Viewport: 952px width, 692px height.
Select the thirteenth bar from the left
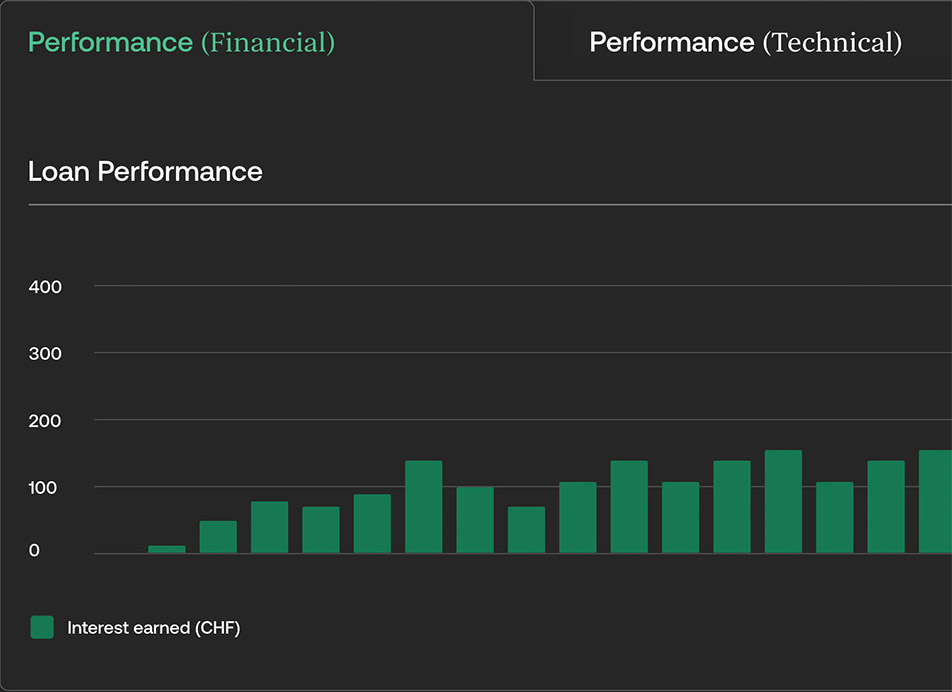coord(783,502)
